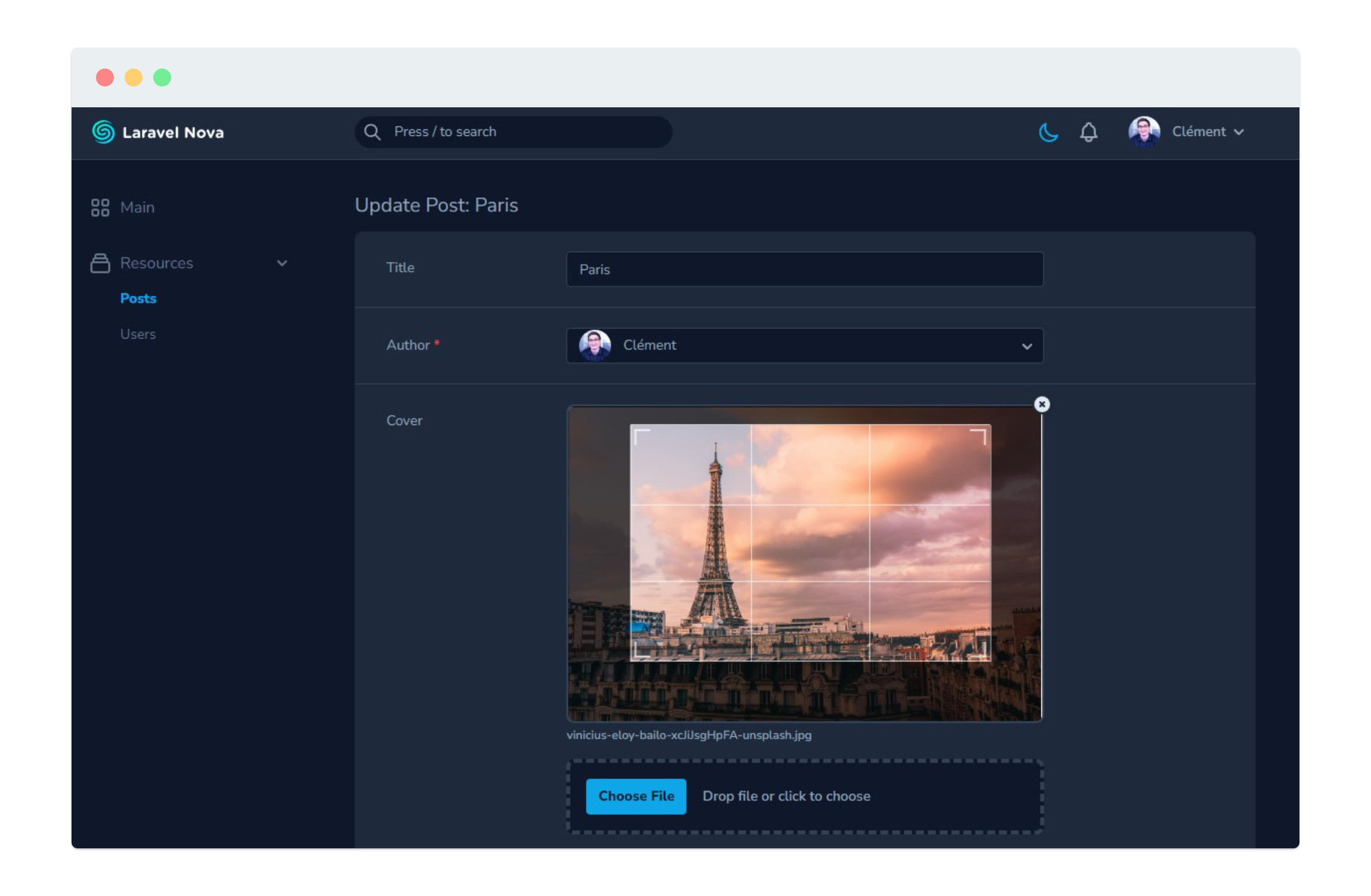Click the Laravel Nova logo
This screenshot has height=896, width=1371.
158,132
